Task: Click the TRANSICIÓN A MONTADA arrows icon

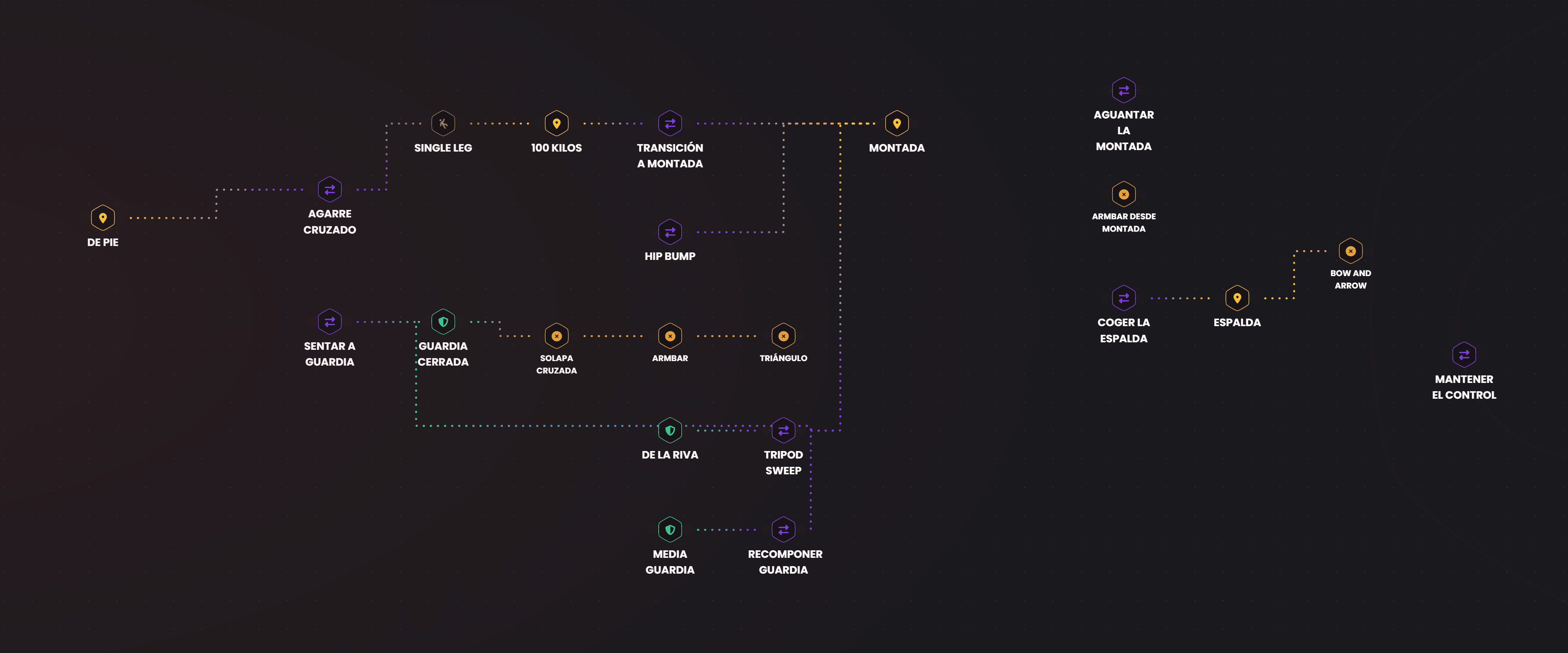Action: click(670, 123)
